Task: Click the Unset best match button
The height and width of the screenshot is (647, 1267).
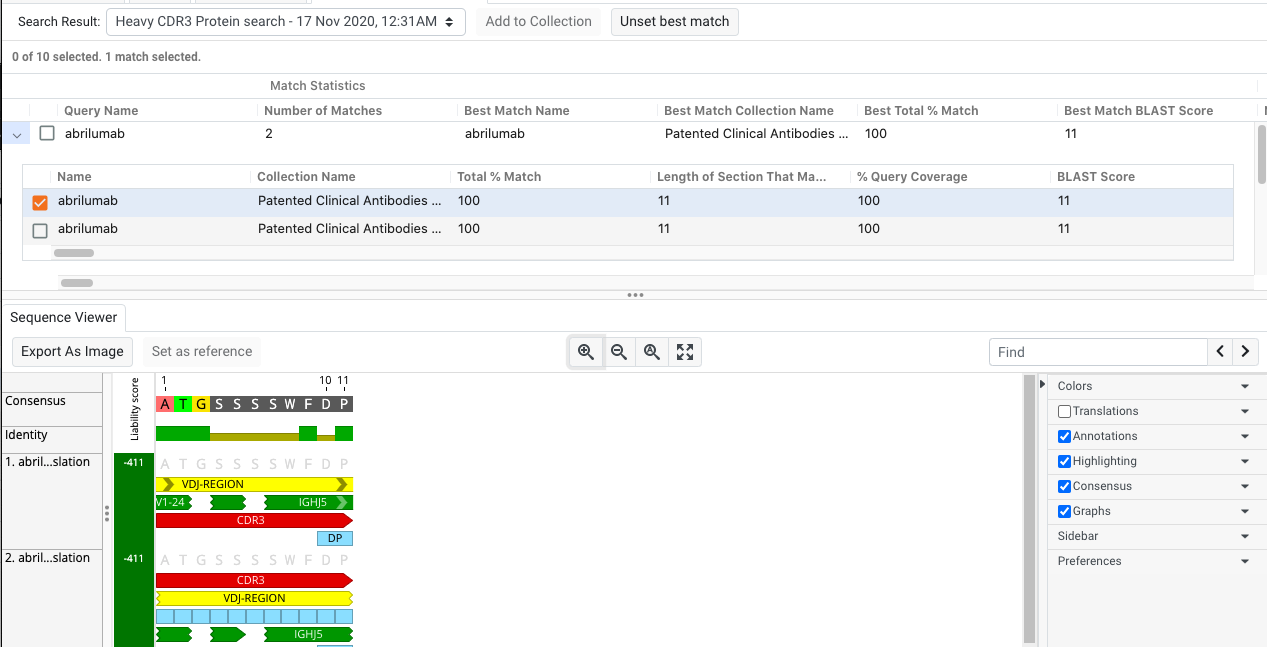Action: point(674,21)
